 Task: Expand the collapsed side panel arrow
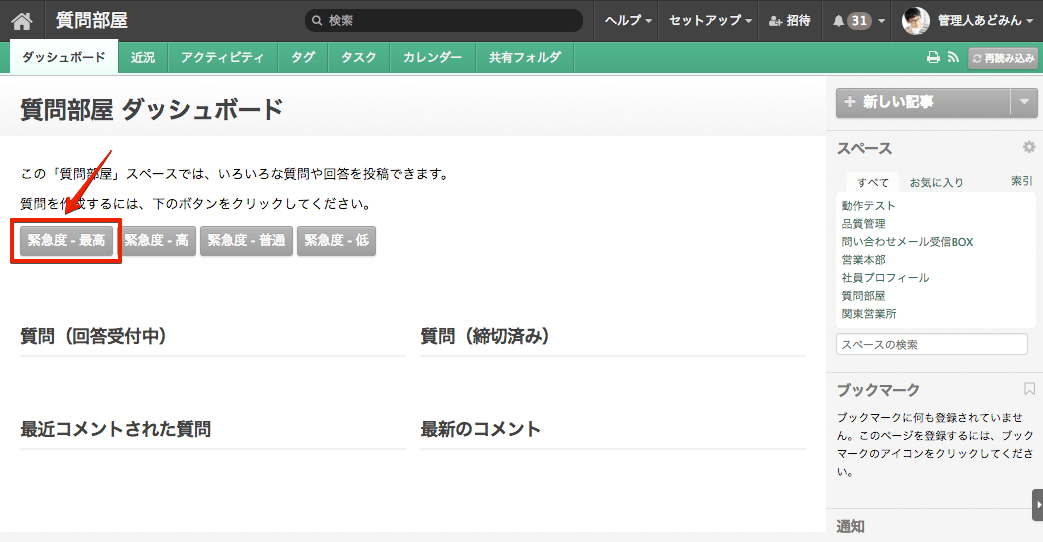1038,505
